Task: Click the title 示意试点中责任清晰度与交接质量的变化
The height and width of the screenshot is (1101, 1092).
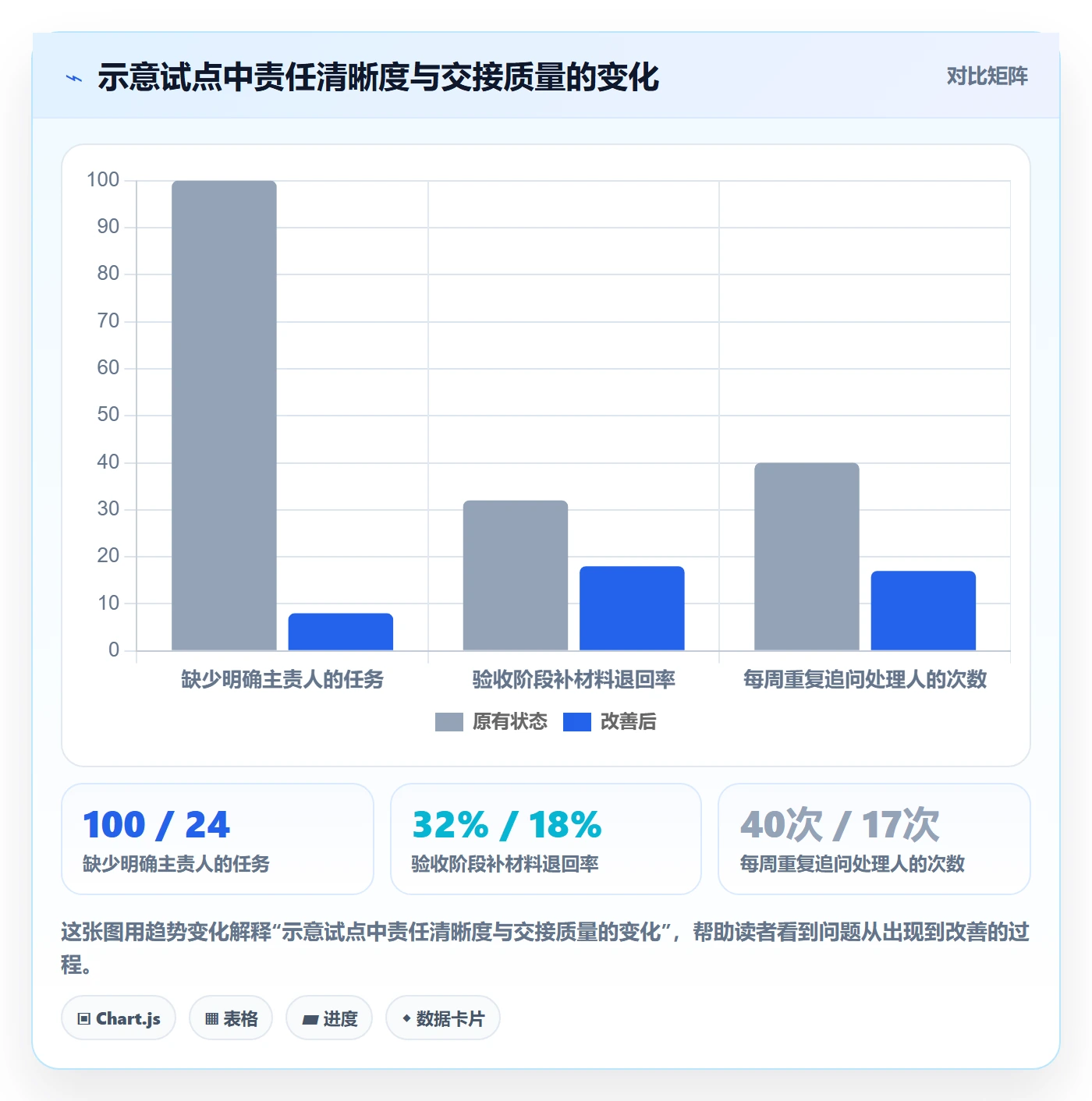Action: tap(378, 77)
